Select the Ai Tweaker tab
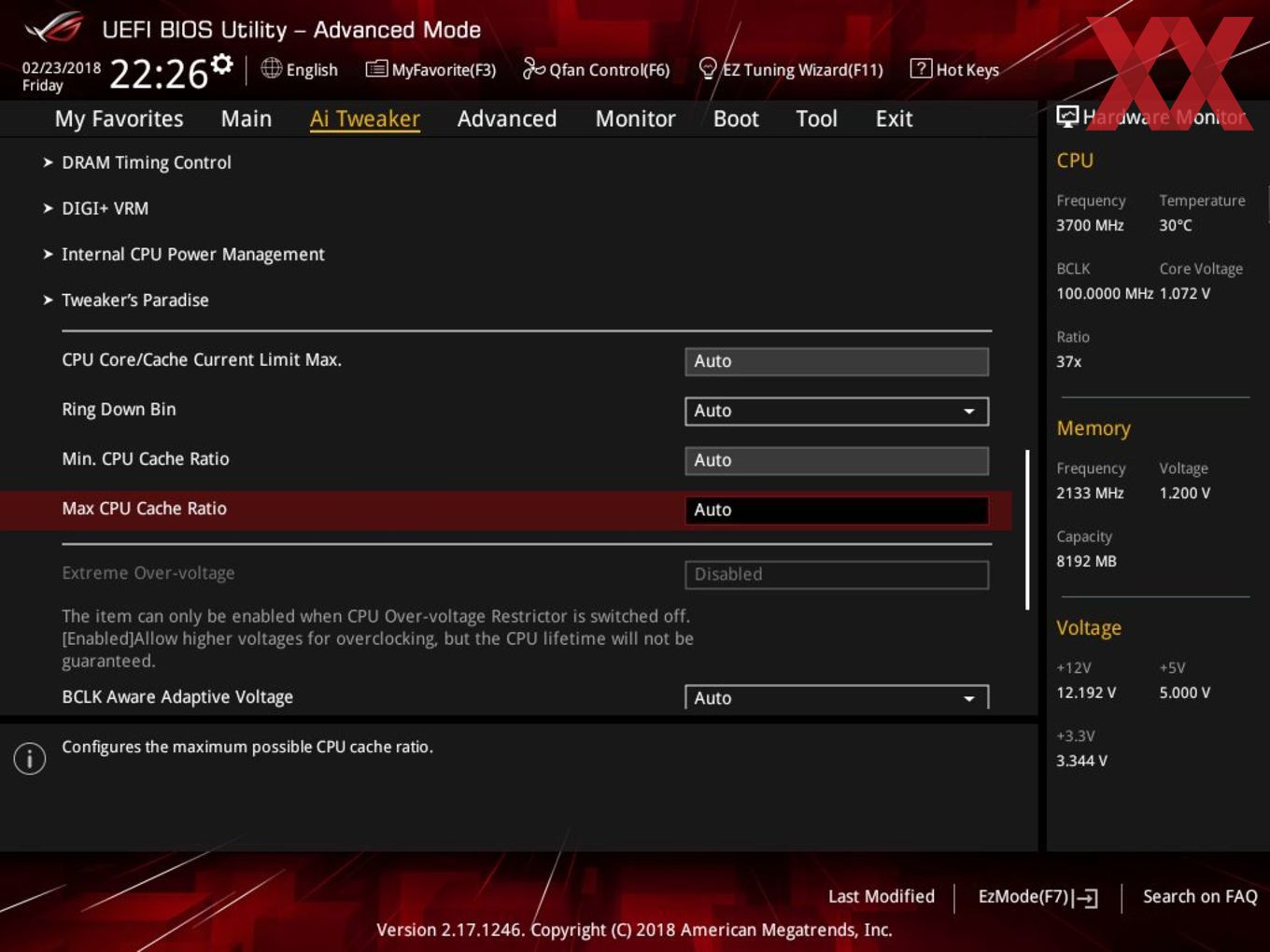 365,119
